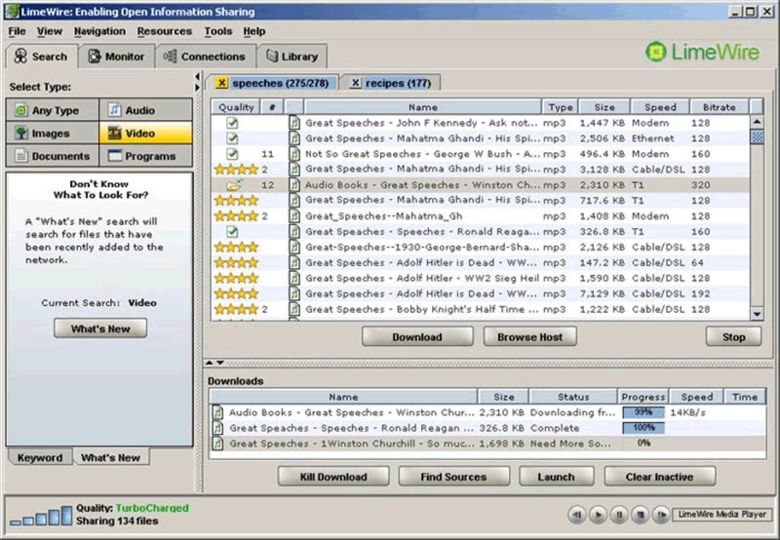The width and height of the screenshot is (780, 540).
Task: Open the View menu
Action: click(x=50, y=31)
